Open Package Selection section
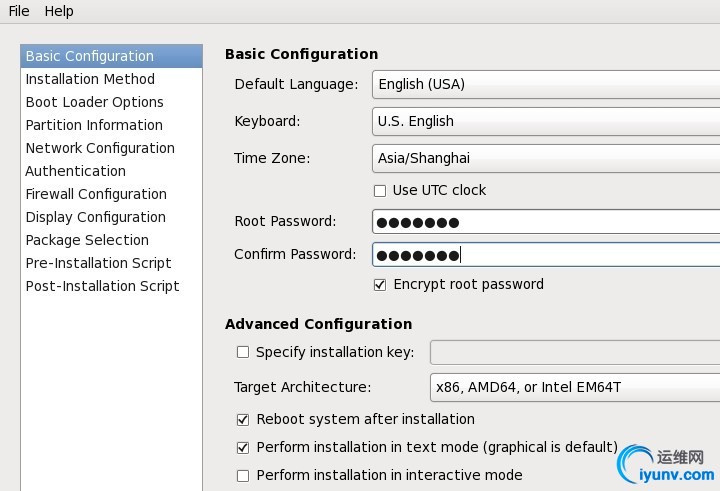Screen dimensions: 720x491 tap(87, 240)
